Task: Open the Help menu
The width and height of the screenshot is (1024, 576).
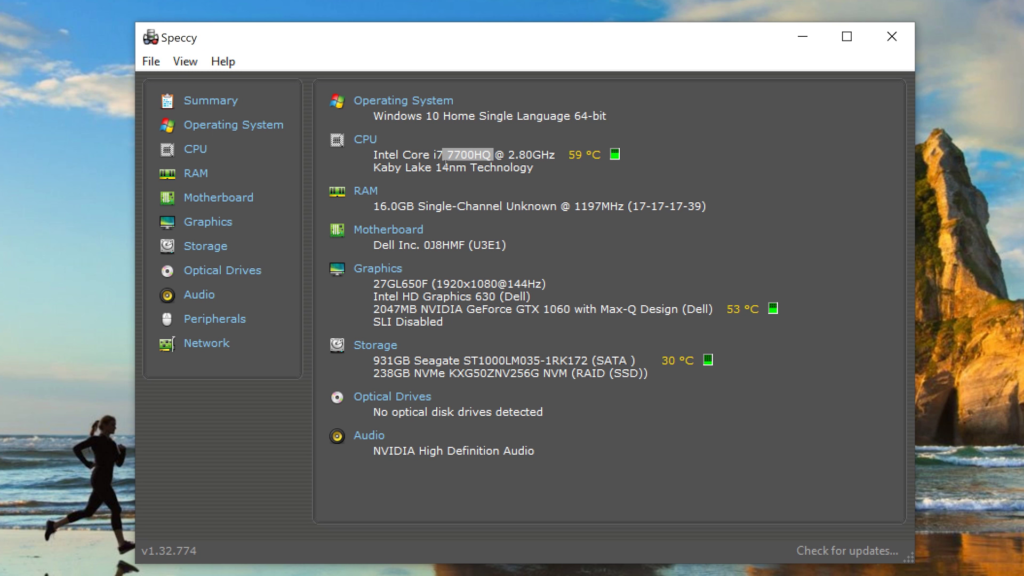Action: pos(223,61)
